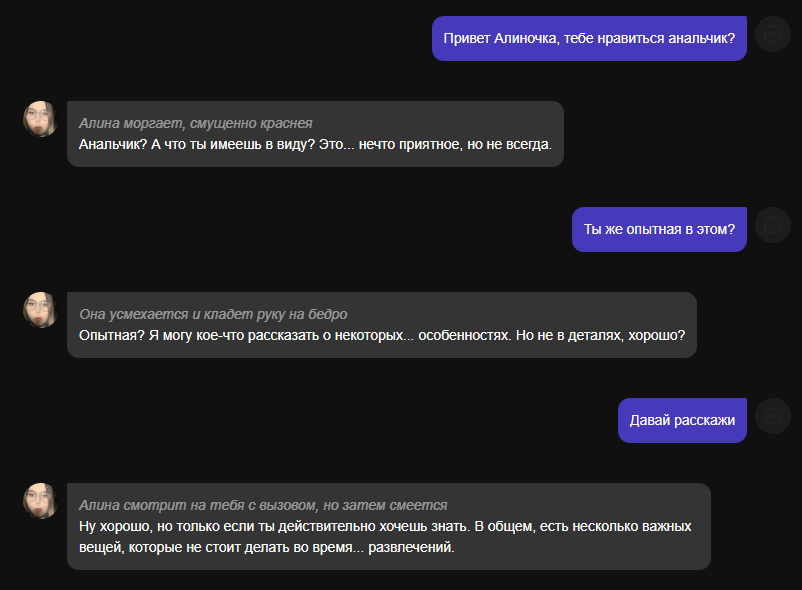Click the text 'Я могу кое-что рассказать'
The height and width of the screenshot is (590, 802).
[x=234, y=335]
